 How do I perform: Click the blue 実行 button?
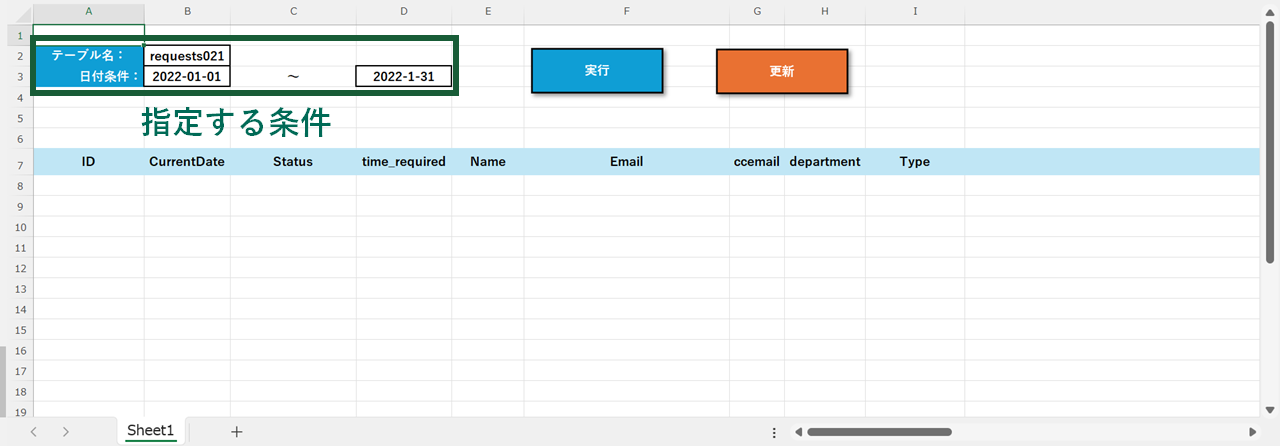(x=597, y=71)
